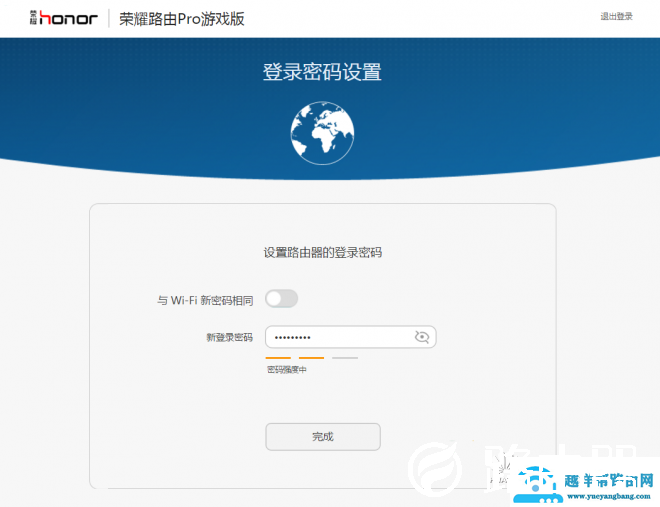
Task: Click the 新登录密码 field label
Action: click(x=229, y=337)
